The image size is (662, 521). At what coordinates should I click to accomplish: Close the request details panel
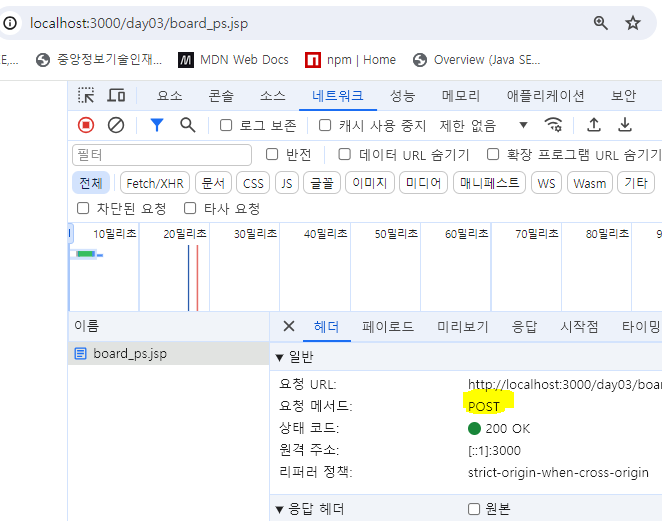coord(289,326)
